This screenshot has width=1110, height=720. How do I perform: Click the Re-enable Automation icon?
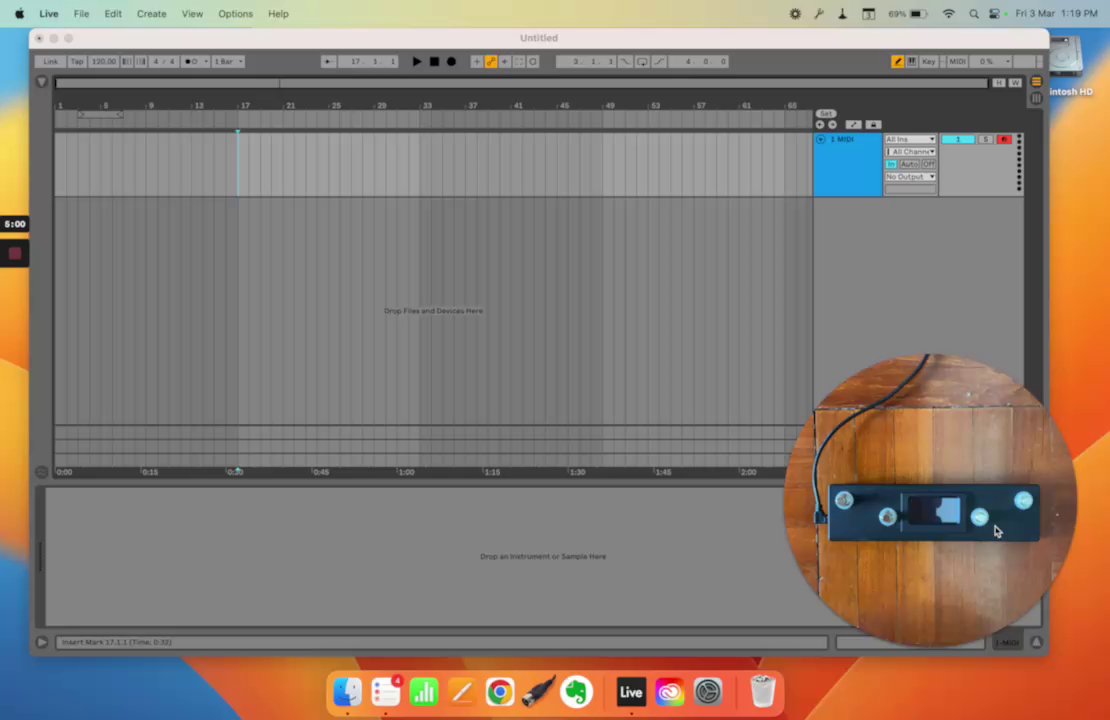505,62
